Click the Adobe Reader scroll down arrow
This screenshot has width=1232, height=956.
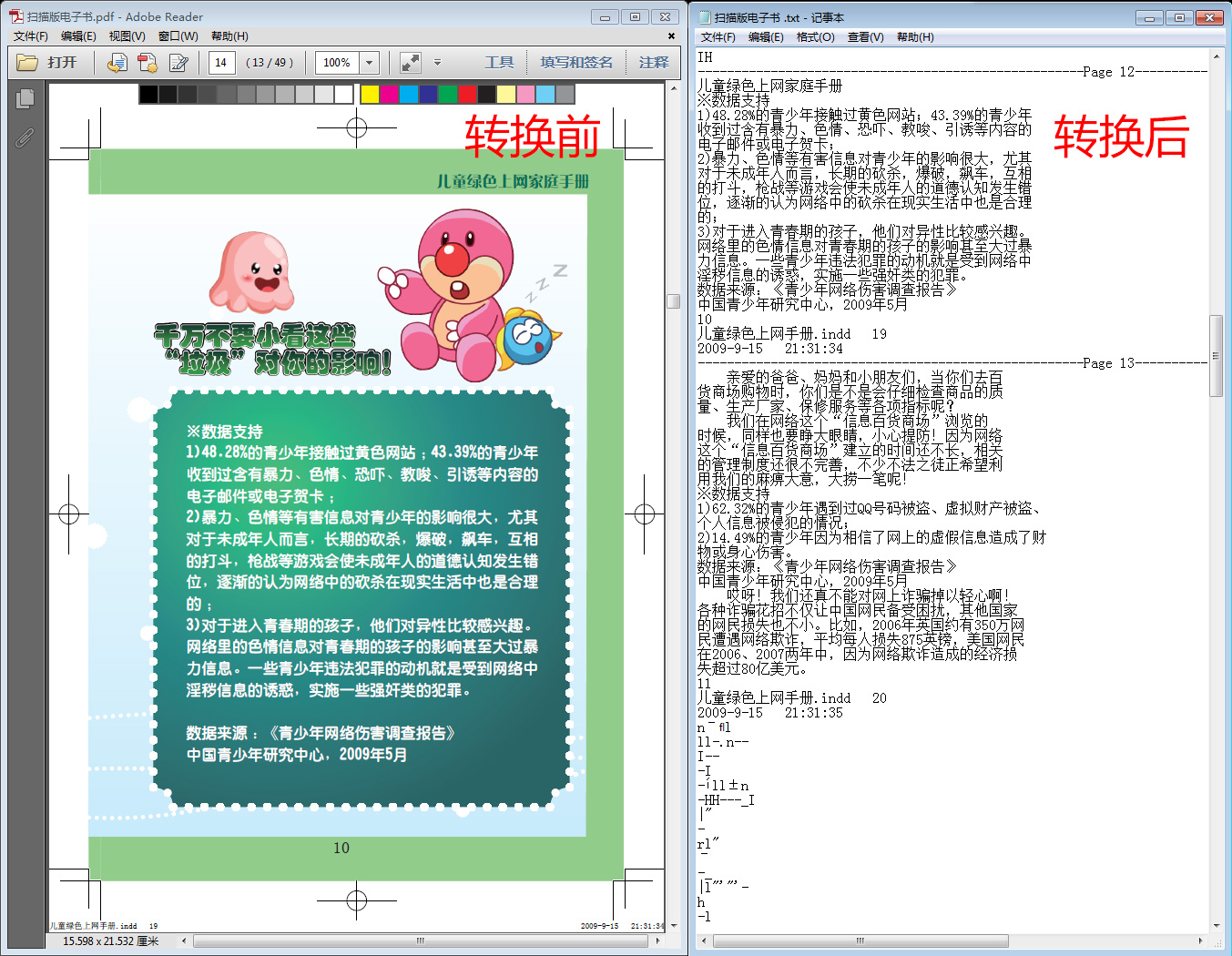(674, 926)
